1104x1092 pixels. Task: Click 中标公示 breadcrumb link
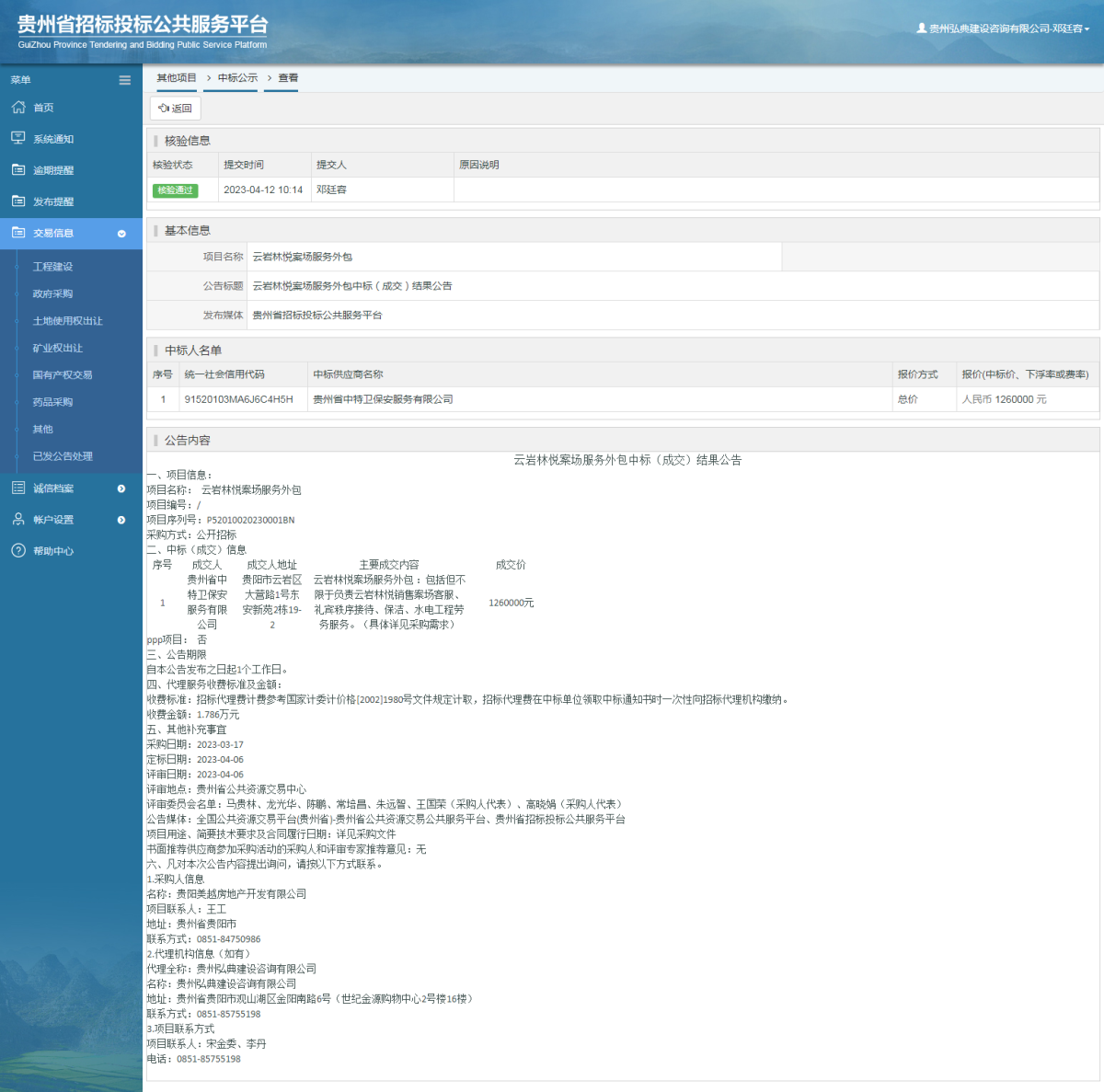pos(237,78)
